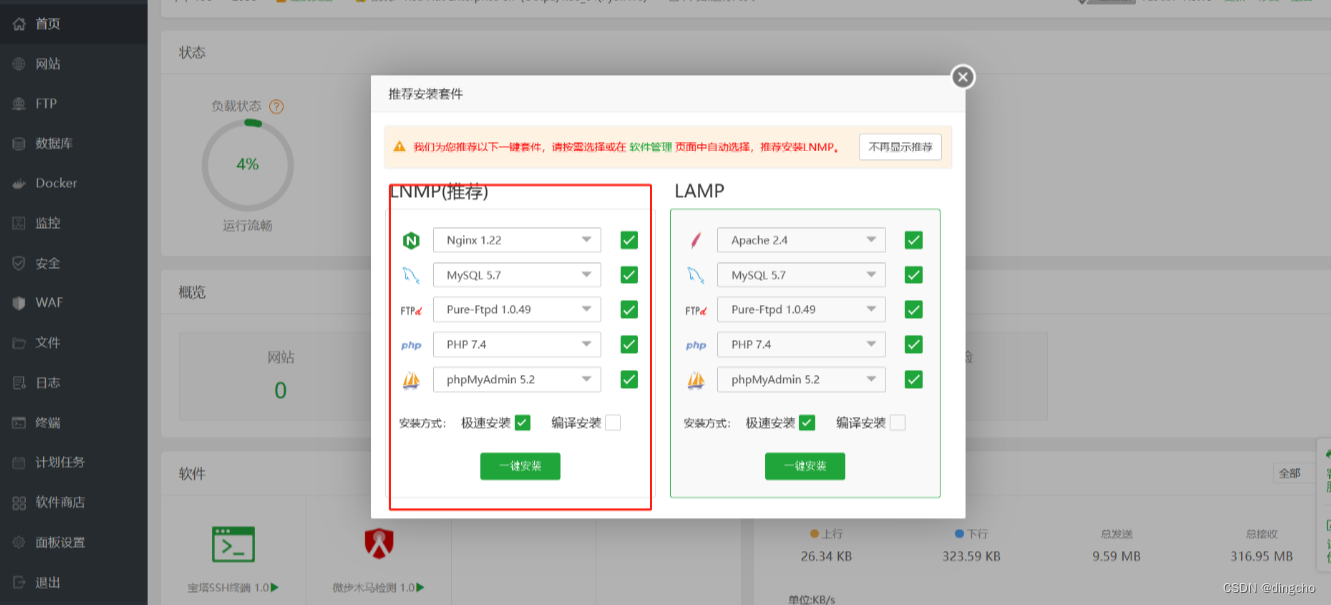Click the 终端 terminal icon in sidebar

(x=18, y=422)
